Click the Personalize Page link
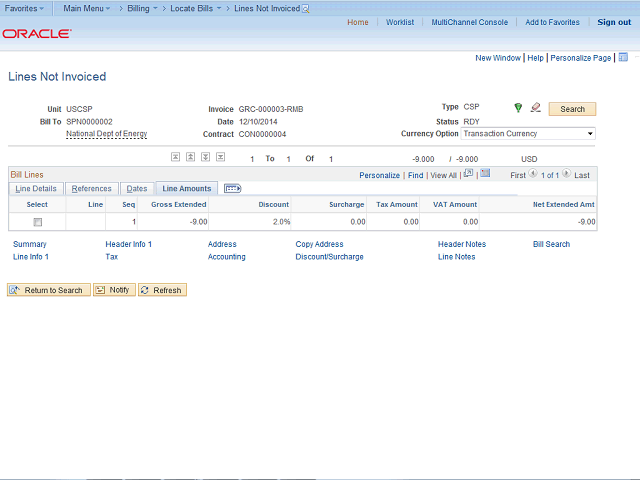The image size is (640, 480). 580,58
